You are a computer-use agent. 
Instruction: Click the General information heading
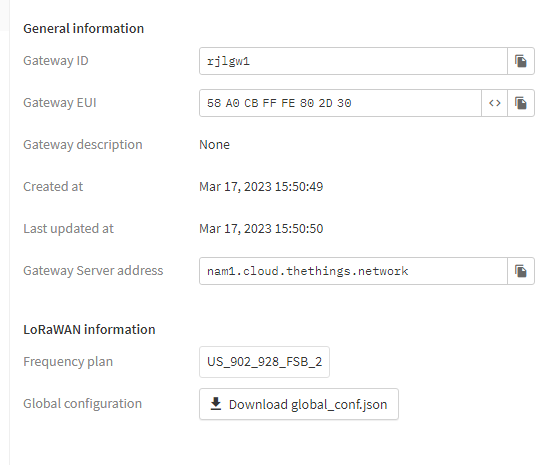(x=84, y=28)
